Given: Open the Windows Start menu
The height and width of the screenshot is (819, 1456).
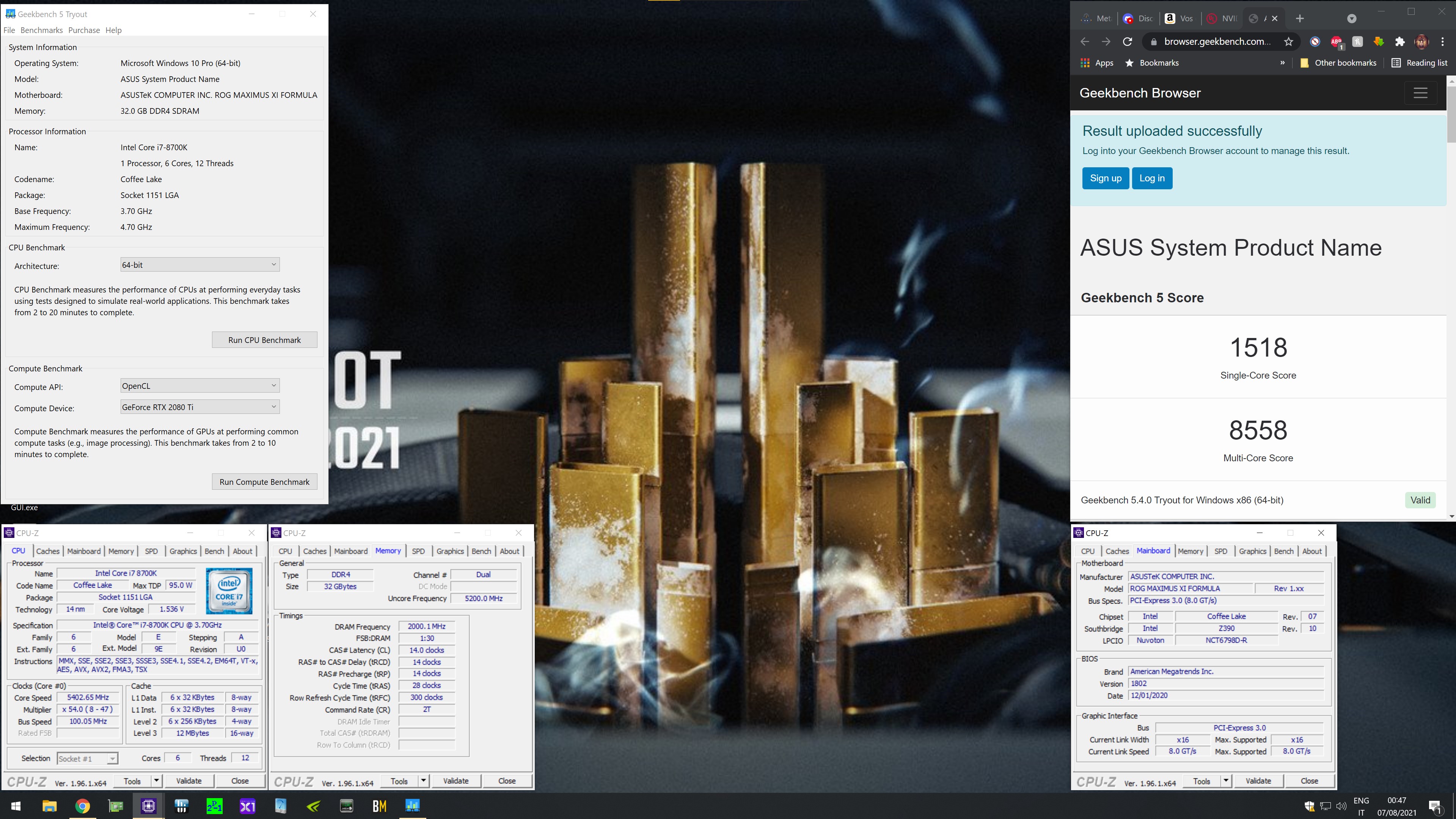Looking at the screenshot, I should (16, 806).
